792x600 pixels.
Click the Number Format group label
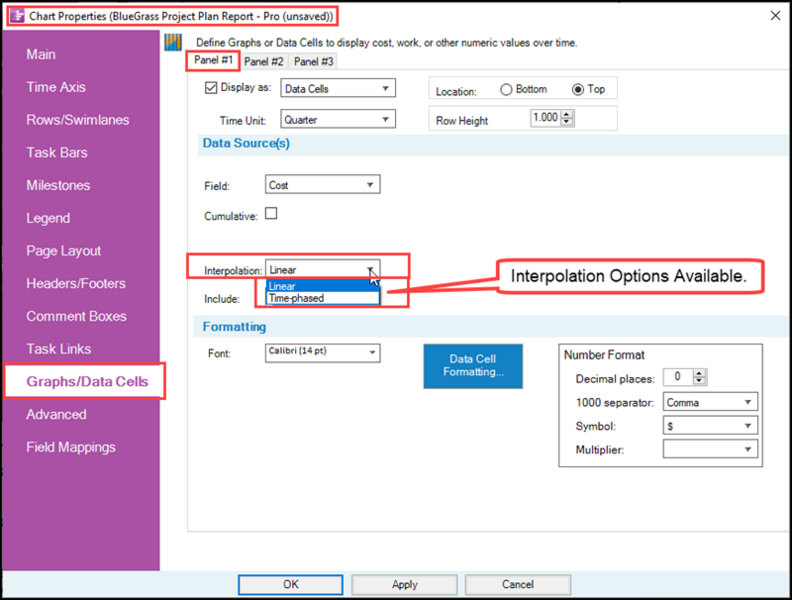click(x=604, y=355)
